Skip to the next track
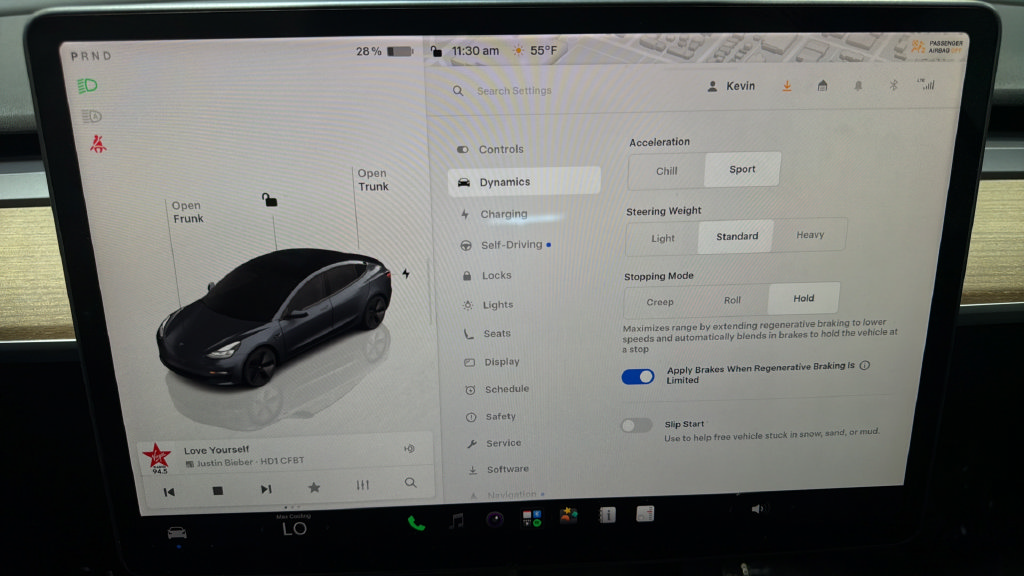The image size is (1024, 576). (x=266, y=488)
